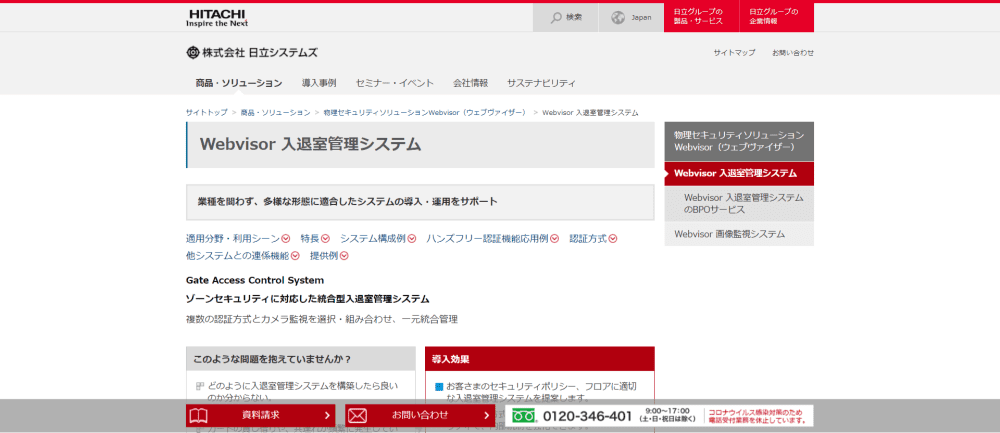Click the down arrow next to 適用分野・利用シーン
1000x433 pixels.
(286, 239)
